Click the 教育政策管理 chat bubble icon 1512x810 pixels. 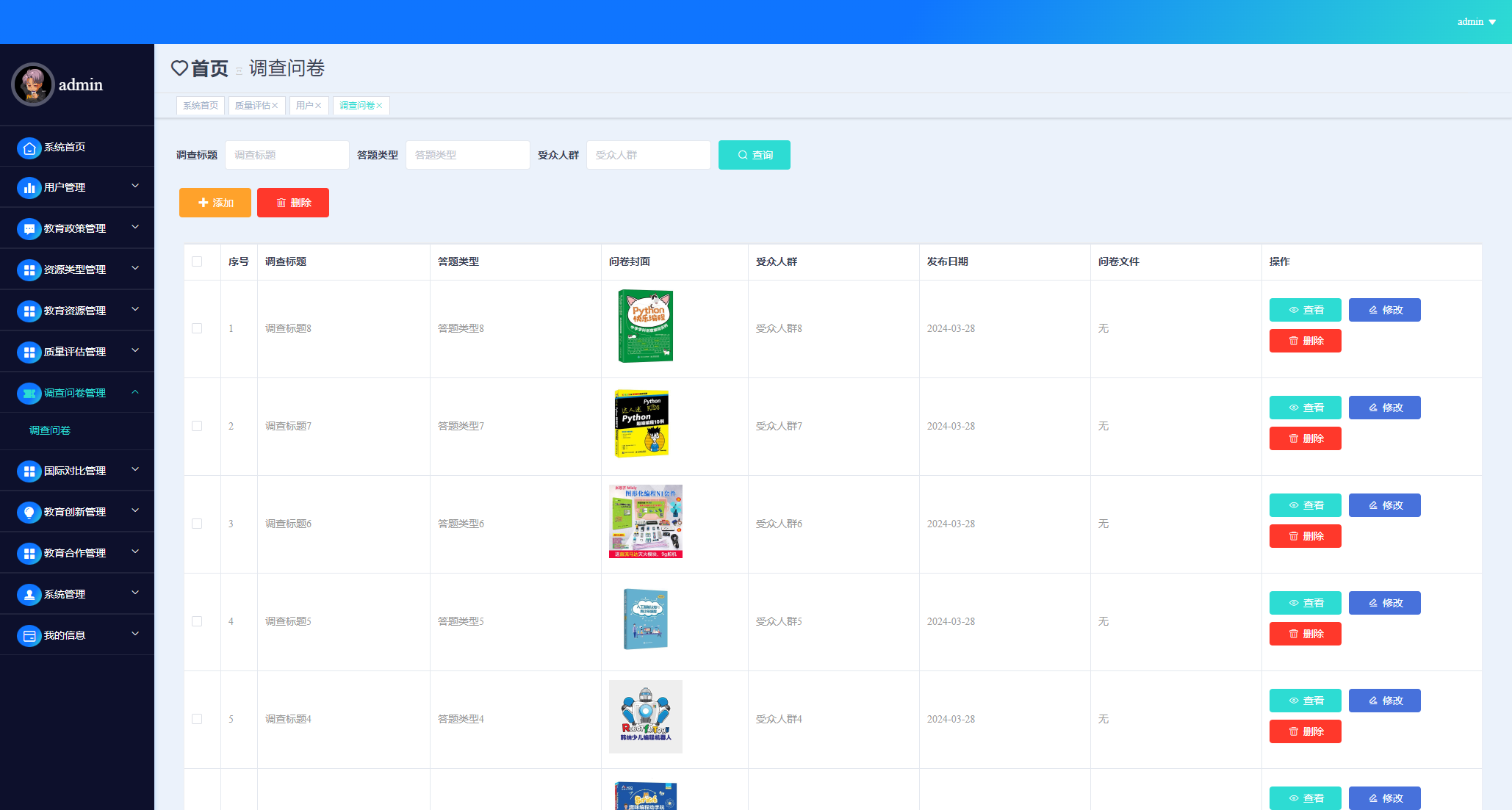29,229
